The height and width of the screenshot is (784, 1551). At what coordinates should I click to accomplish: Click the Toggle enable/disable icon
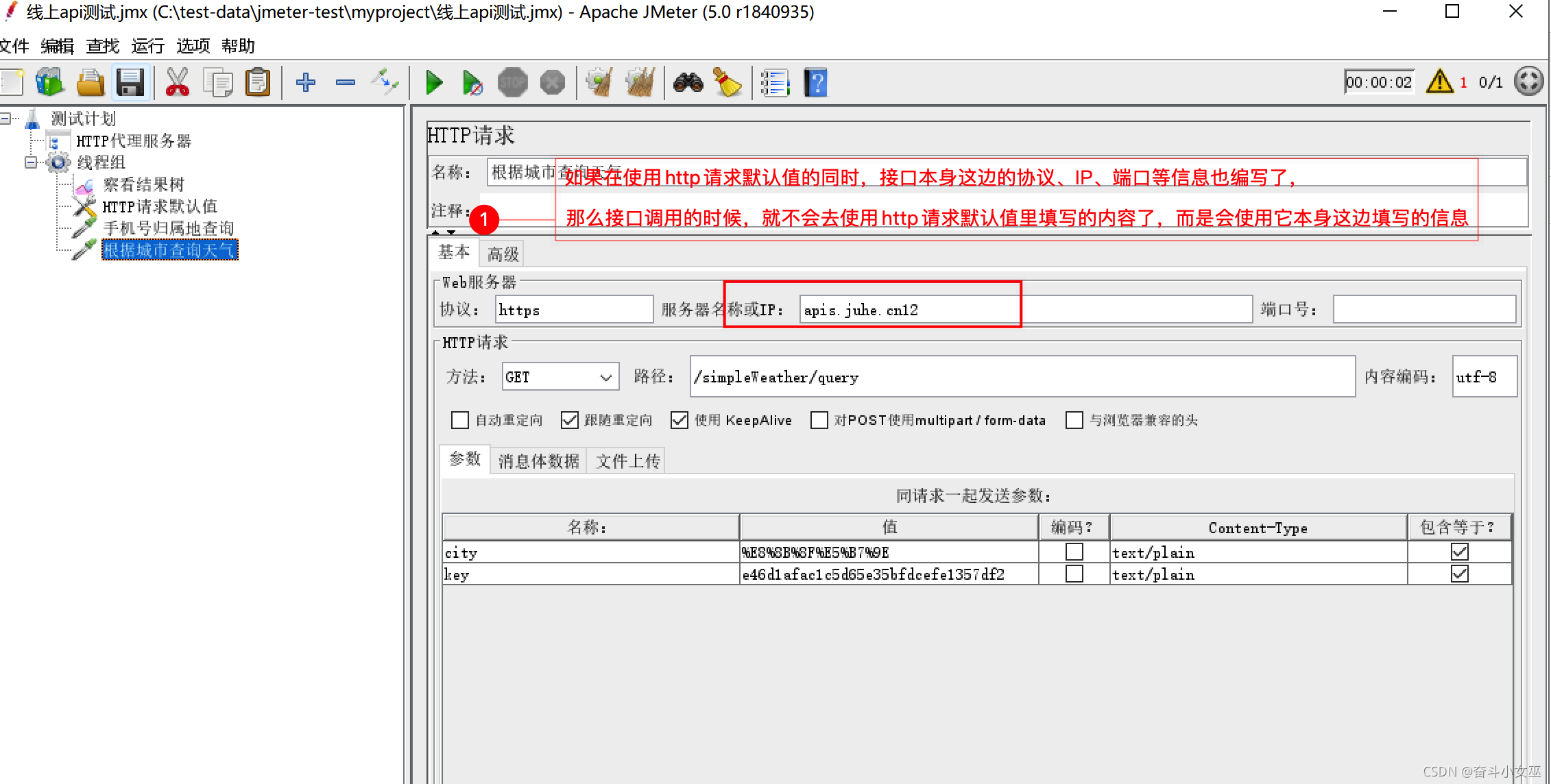[385, 82]
